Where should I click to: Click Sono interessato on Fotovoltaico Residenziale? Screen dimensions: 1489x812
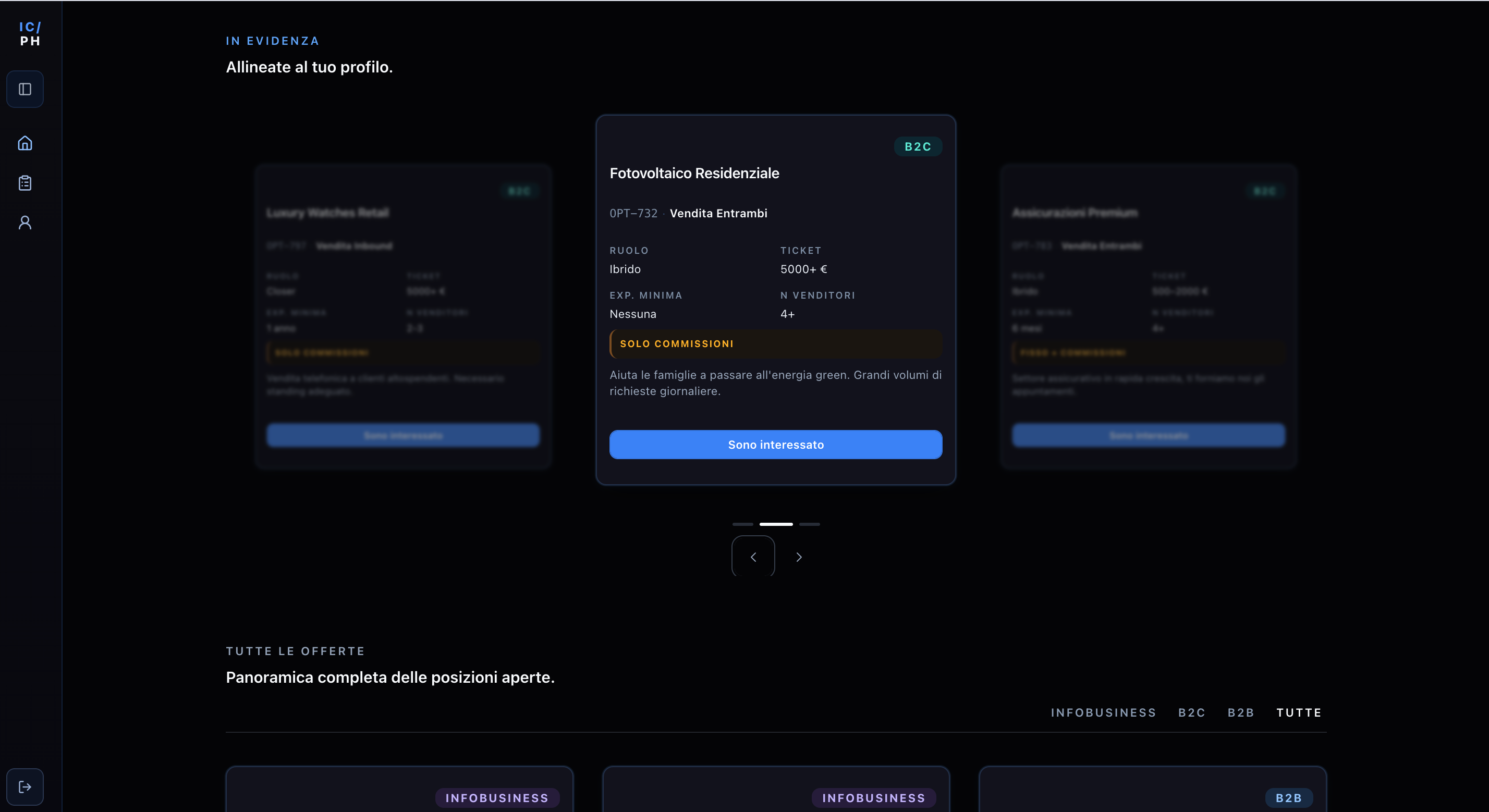pyautogui.click(x=776, y=445)
